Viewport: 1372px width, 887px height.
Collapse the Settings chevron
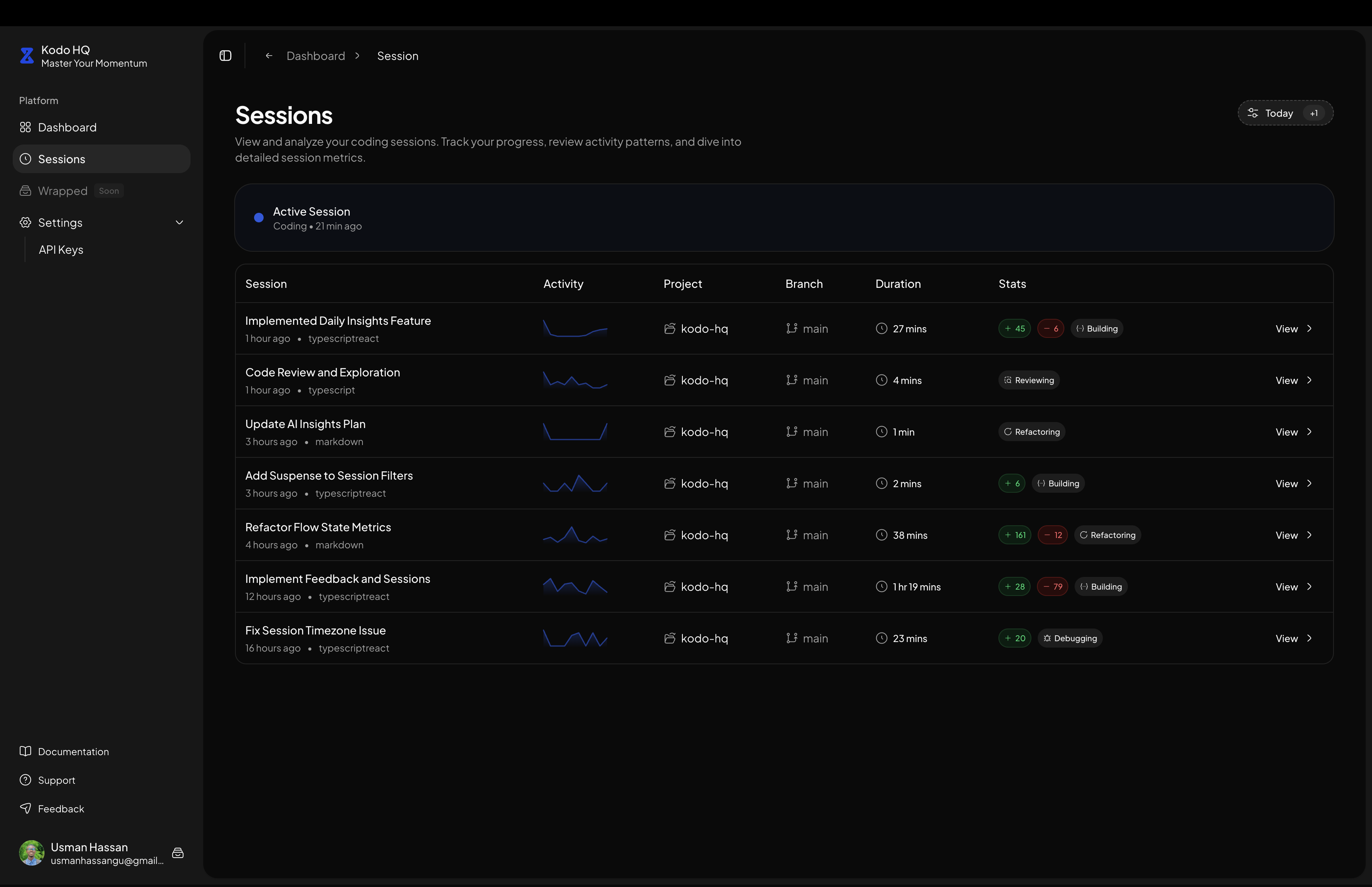click(x=179, y=223)
